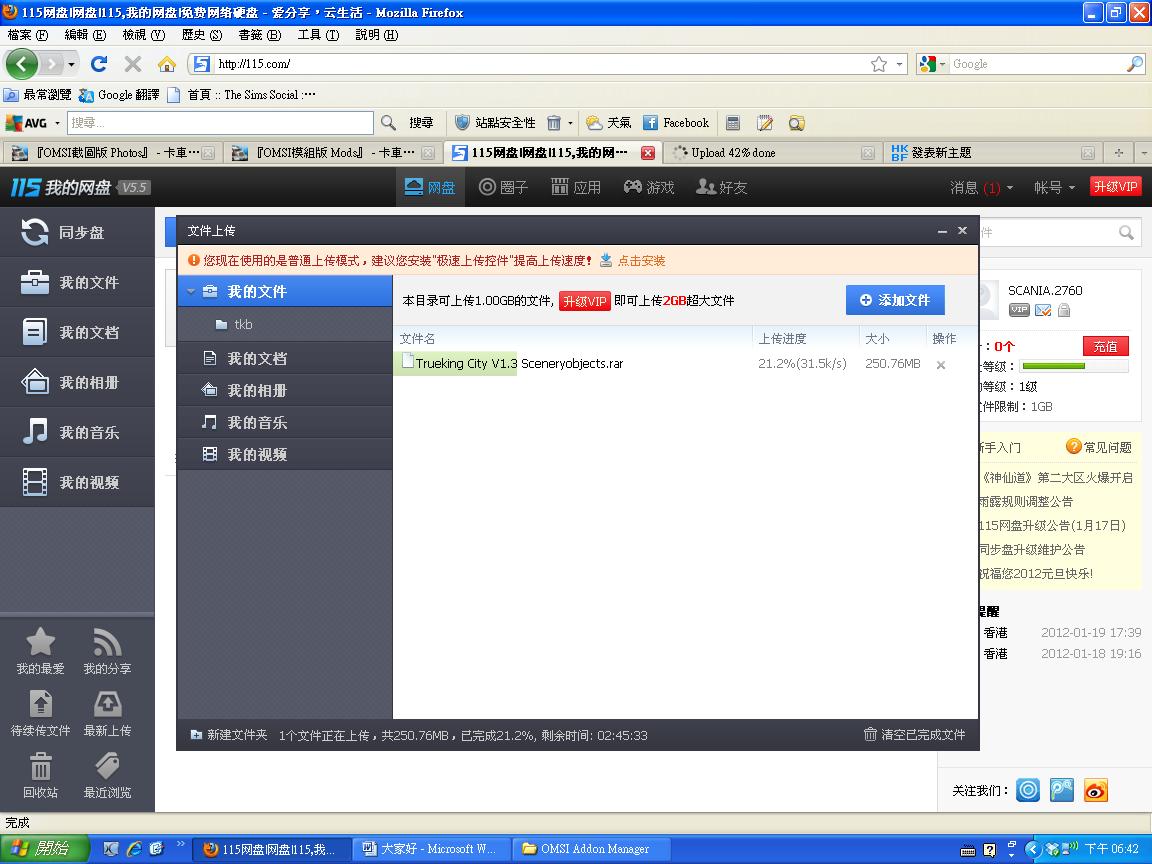Switch to Upload 42% done tab
1152x864 pixels.
771,153
